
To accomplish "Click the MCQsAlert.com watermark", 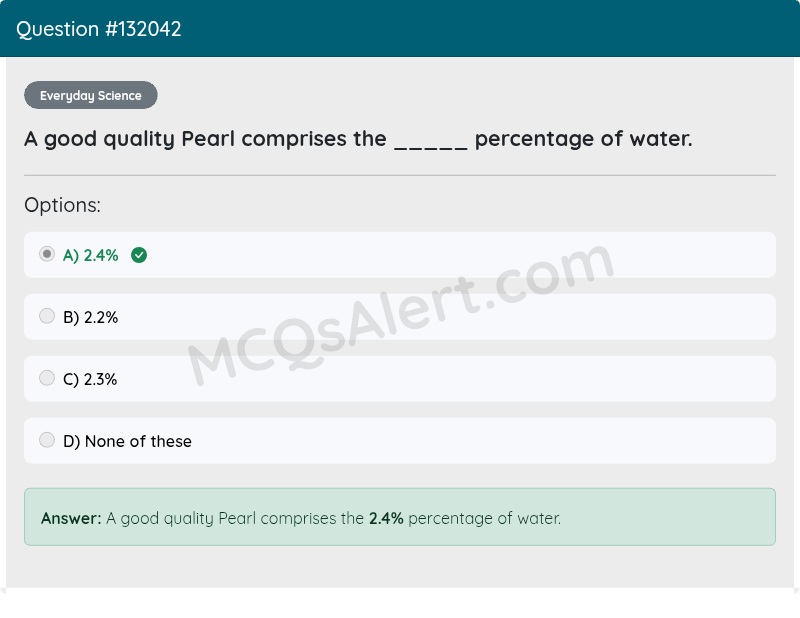I will (401, 314).
